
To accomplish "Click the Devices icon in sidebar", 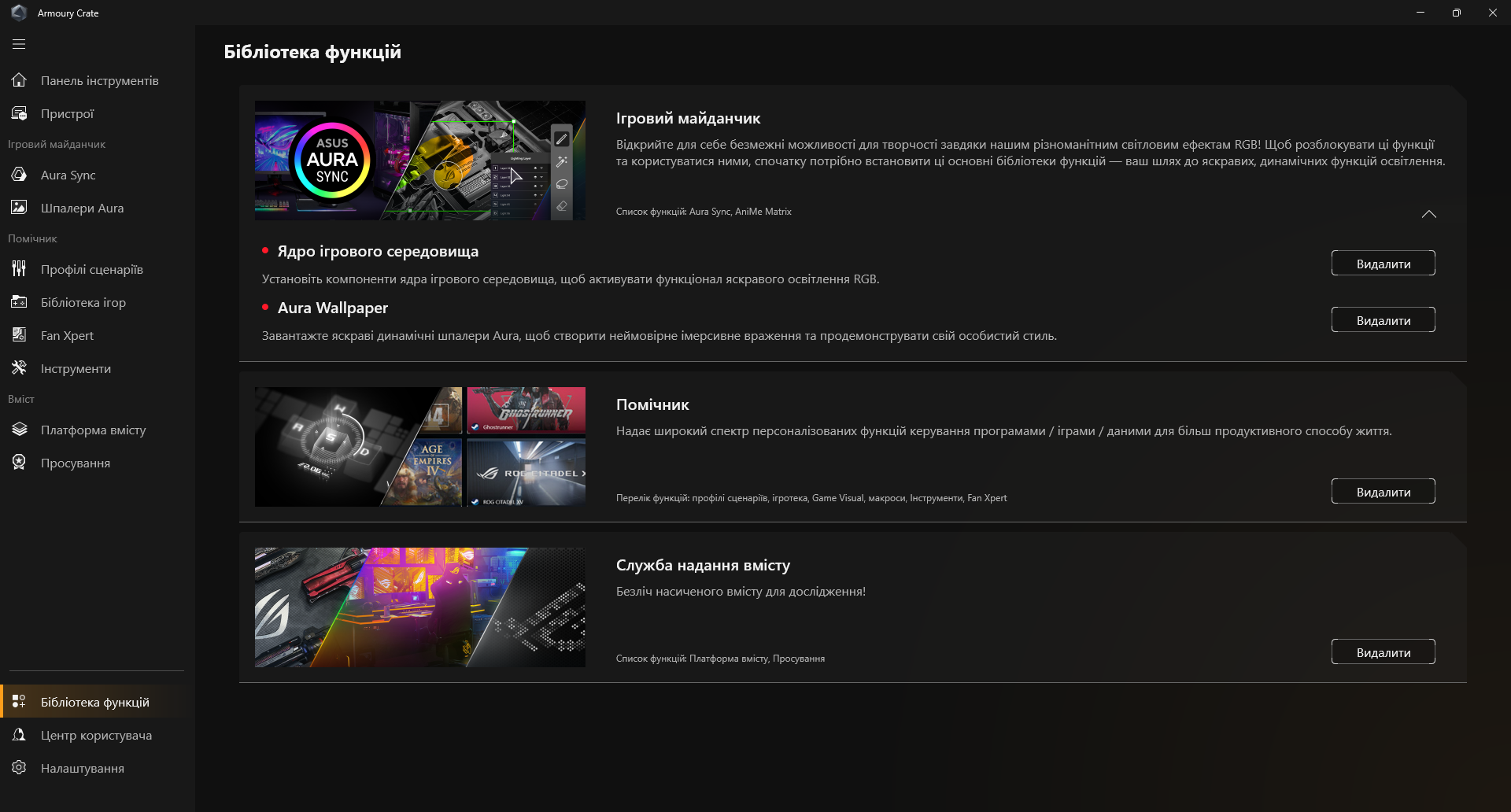I will pyautogui.click(x=19, y=113).
